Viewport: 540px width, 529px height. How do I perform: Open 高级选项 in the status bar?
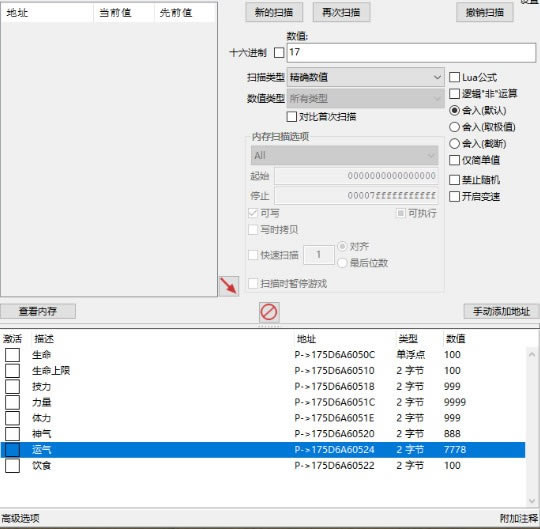[21, 518]
